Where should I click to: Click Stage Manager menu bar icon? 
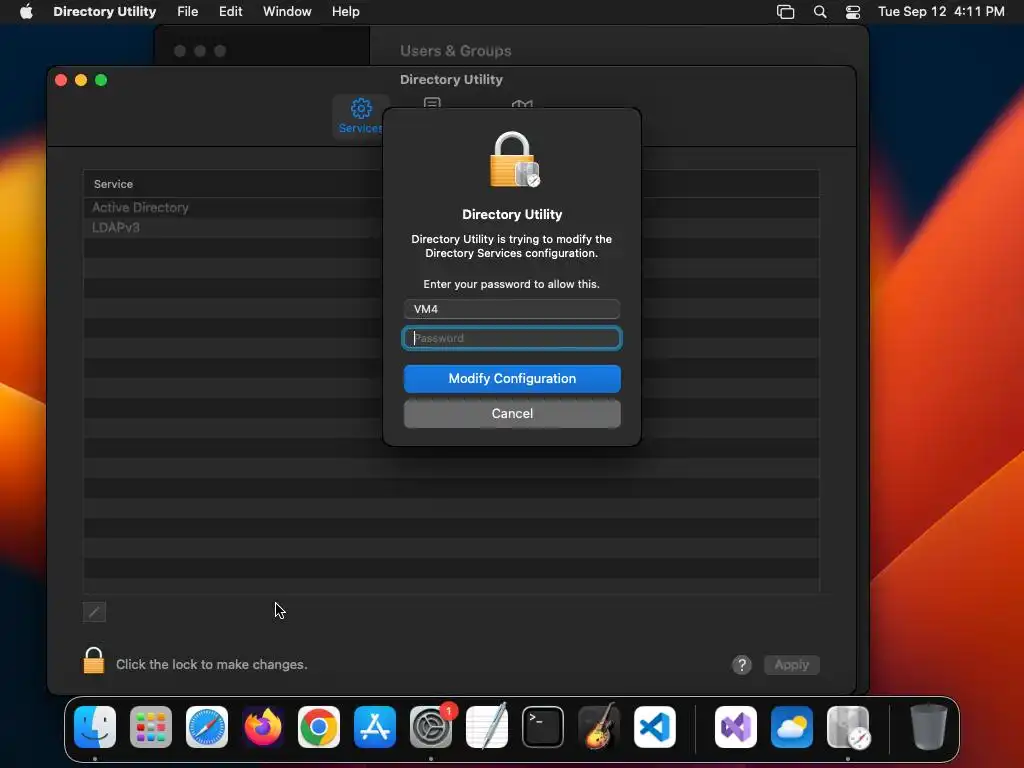pyautogui.click(x=786, y=12)
